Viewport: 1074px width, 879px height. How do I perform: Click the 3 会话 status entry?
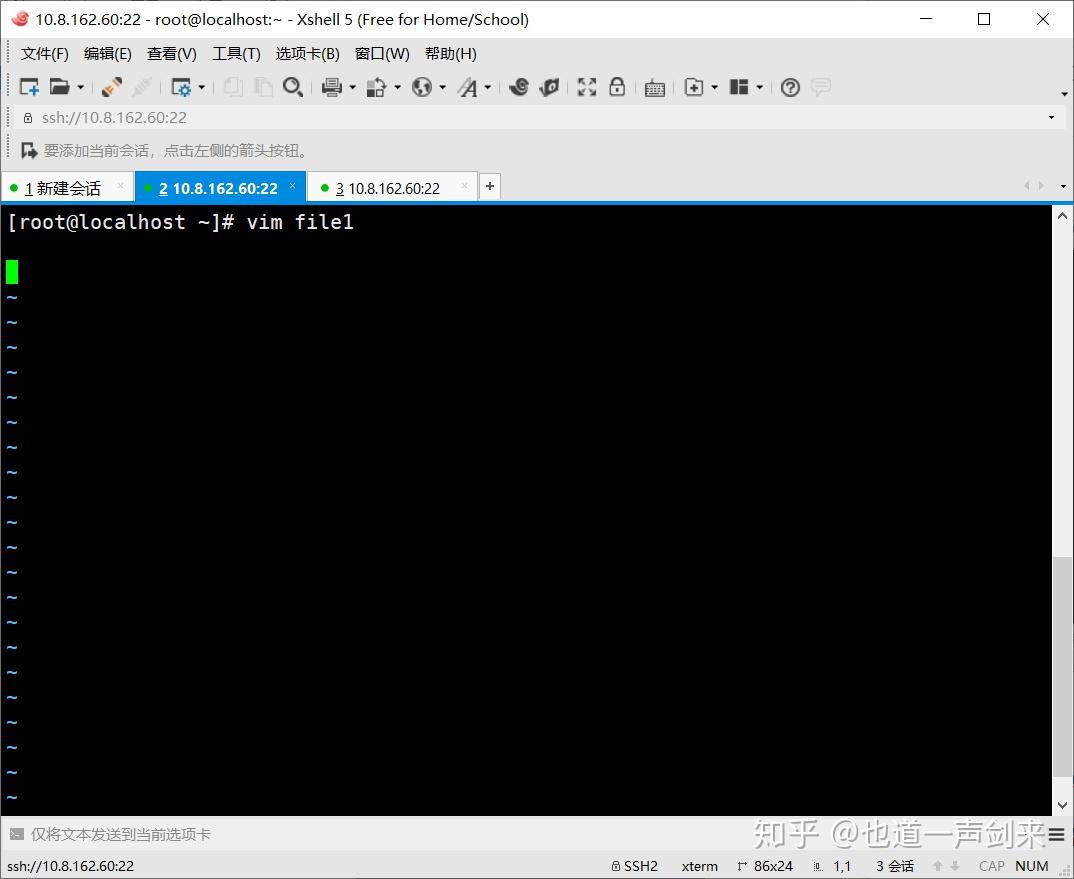(x=895, y=866)
